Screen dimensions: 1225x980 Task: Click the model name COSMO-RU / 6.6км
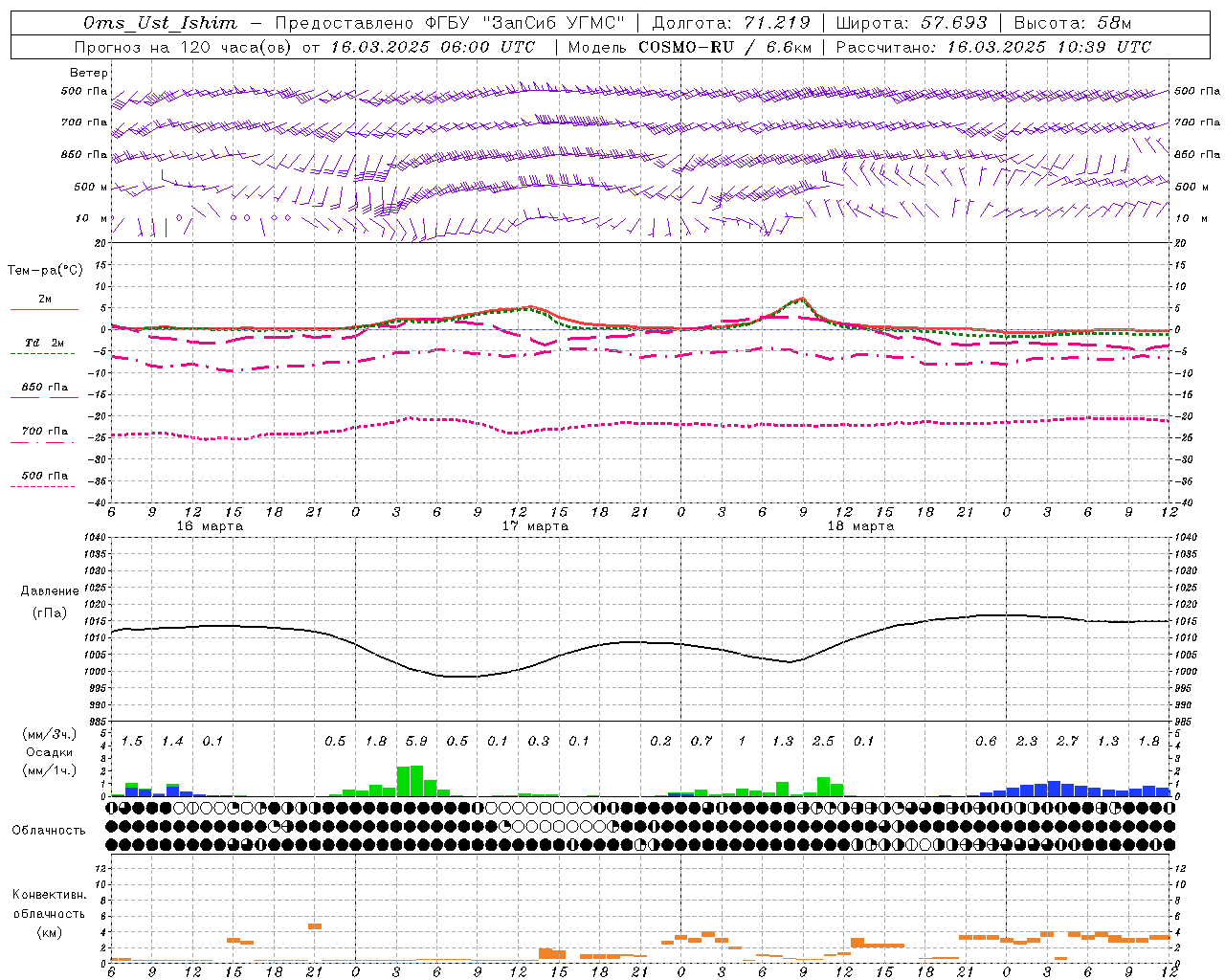click(724, 47)
